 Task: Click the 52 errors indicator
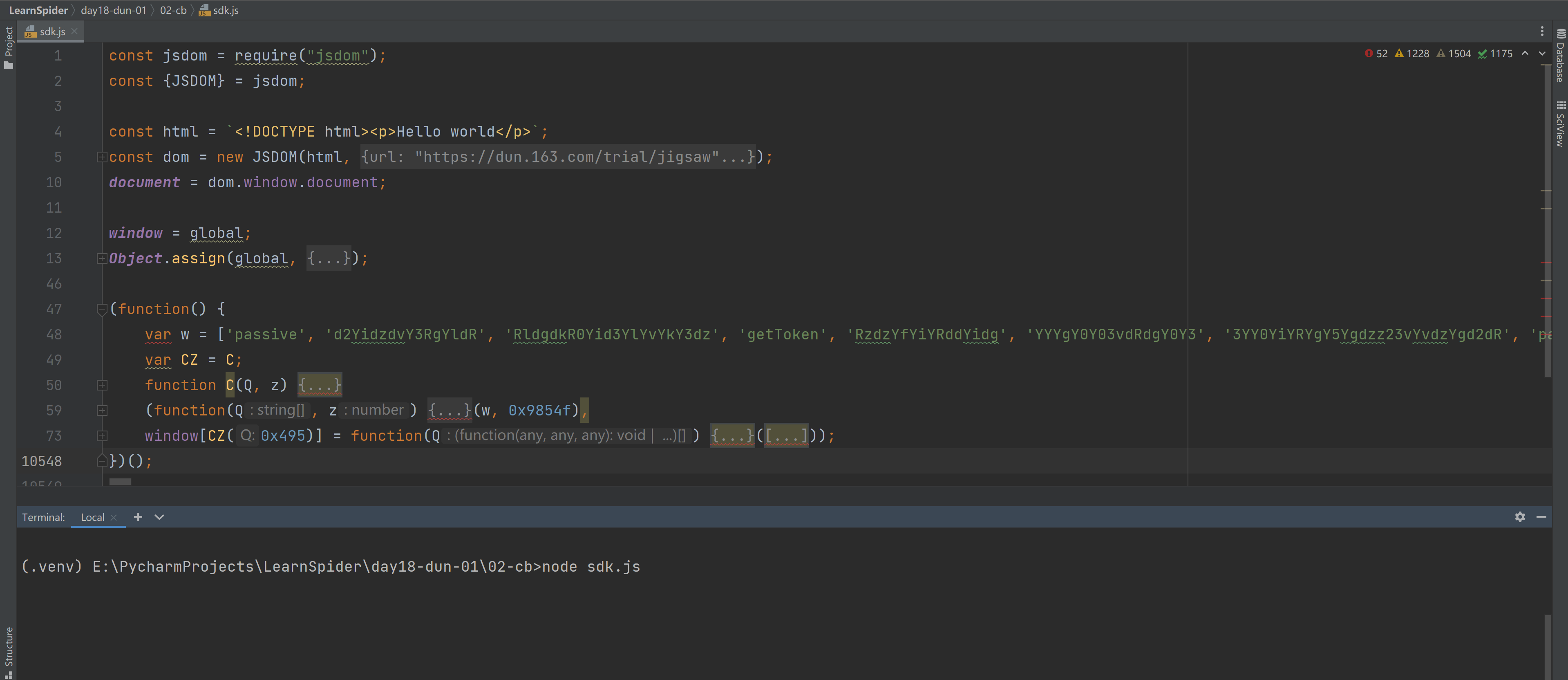tap(1376, 54)
